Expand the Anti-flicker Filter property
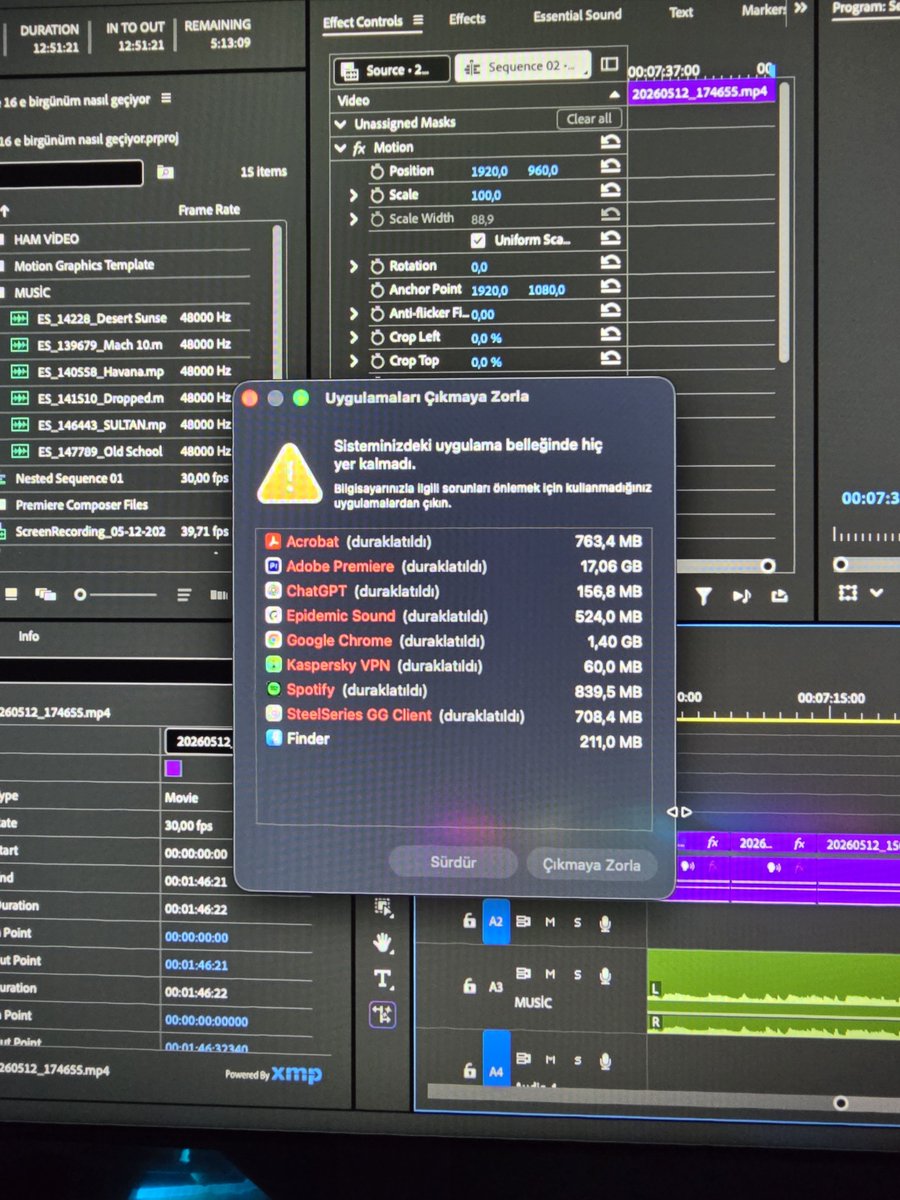 pos(353,314)
